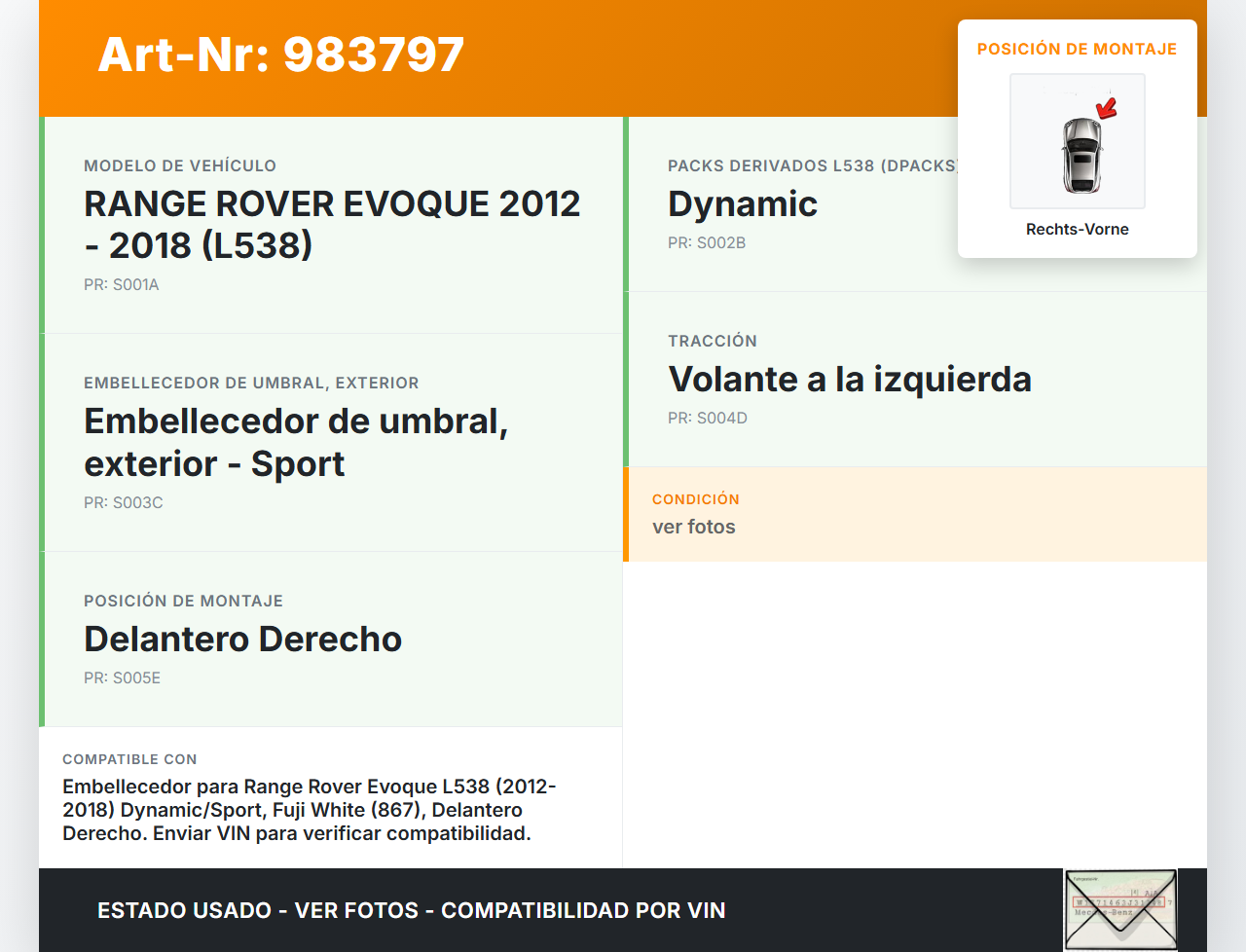Viewport: 1246px width, 952px height.
Task: Click the red arrow on the car diagram
Action: click(1107, 108)
